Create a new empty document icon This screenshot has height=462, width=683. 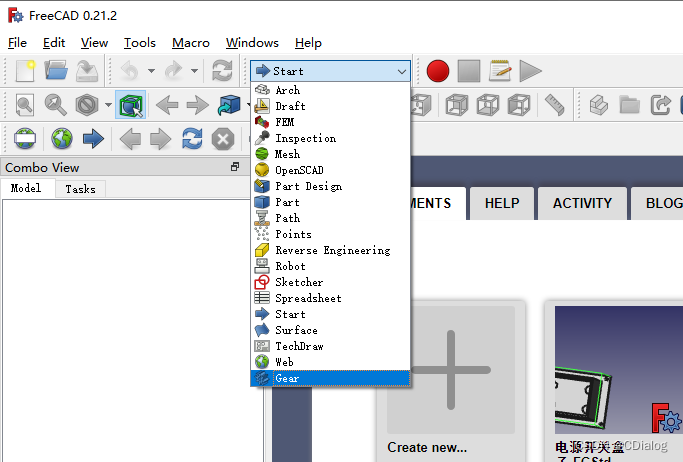tap(25, 71)
